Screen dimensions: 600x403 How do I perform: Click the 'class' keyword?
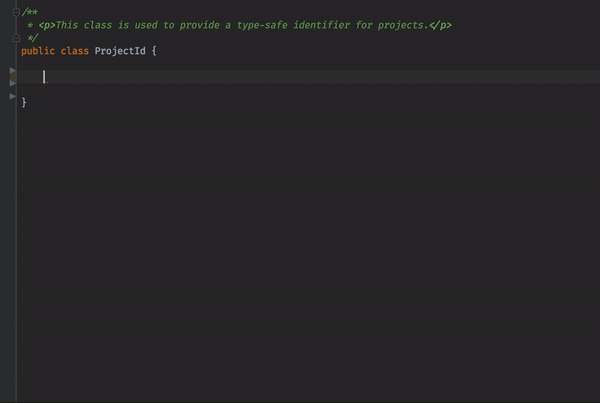pos(76,50)
